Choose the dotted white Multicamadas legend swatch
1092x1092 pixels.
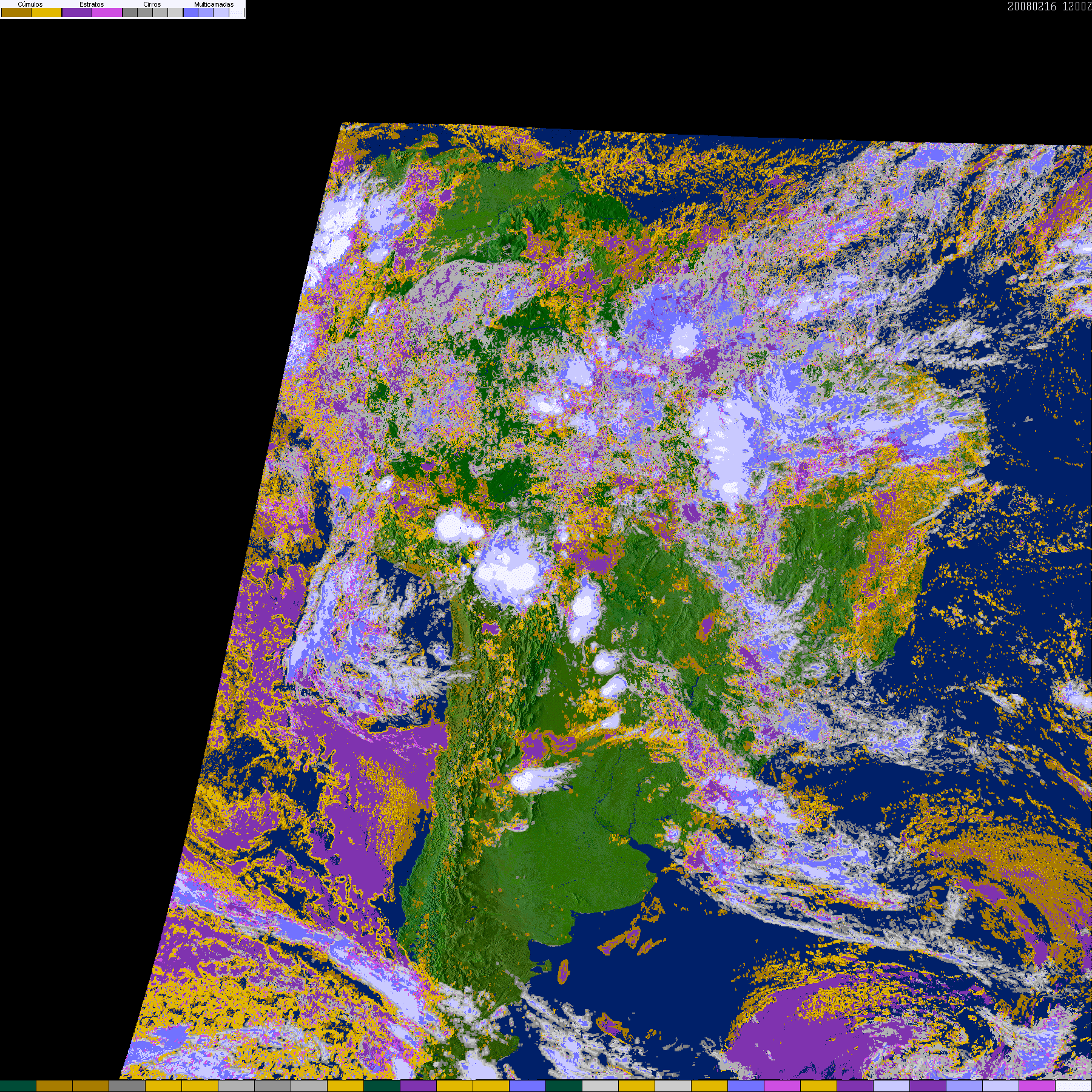coord(237,12)
